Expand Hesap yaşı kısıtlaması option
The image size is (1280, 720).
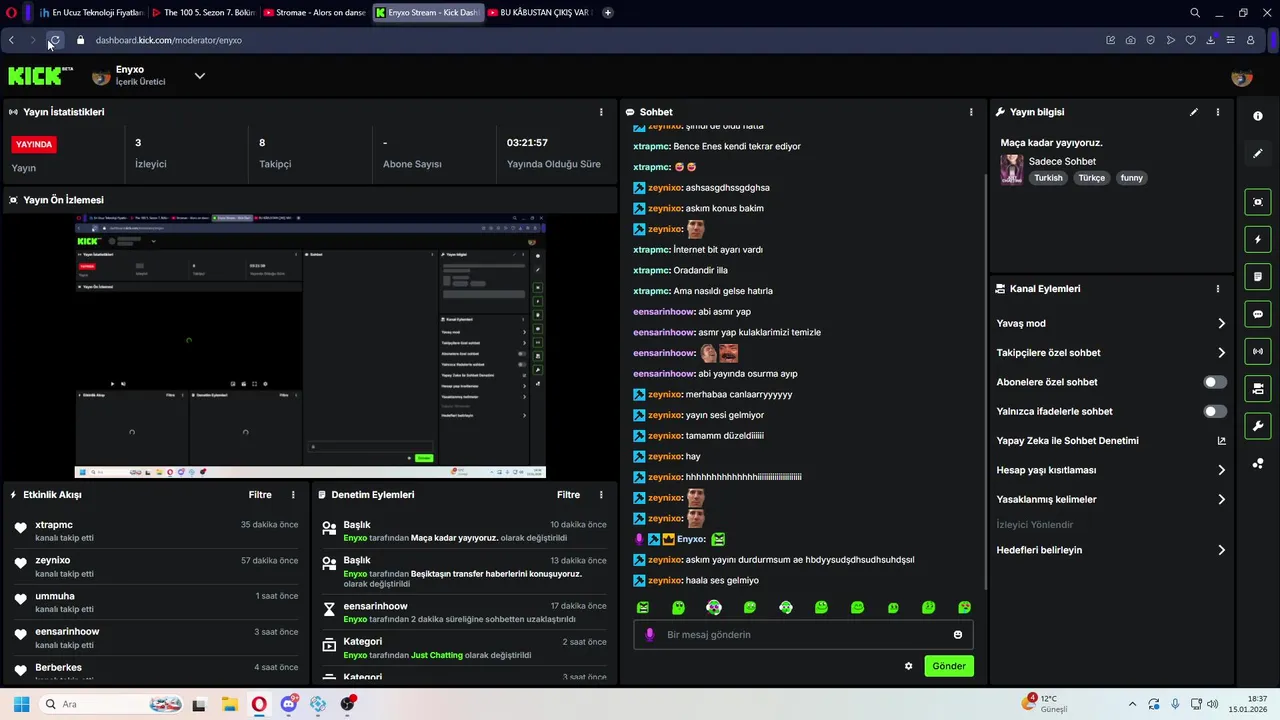(1111, 470)
